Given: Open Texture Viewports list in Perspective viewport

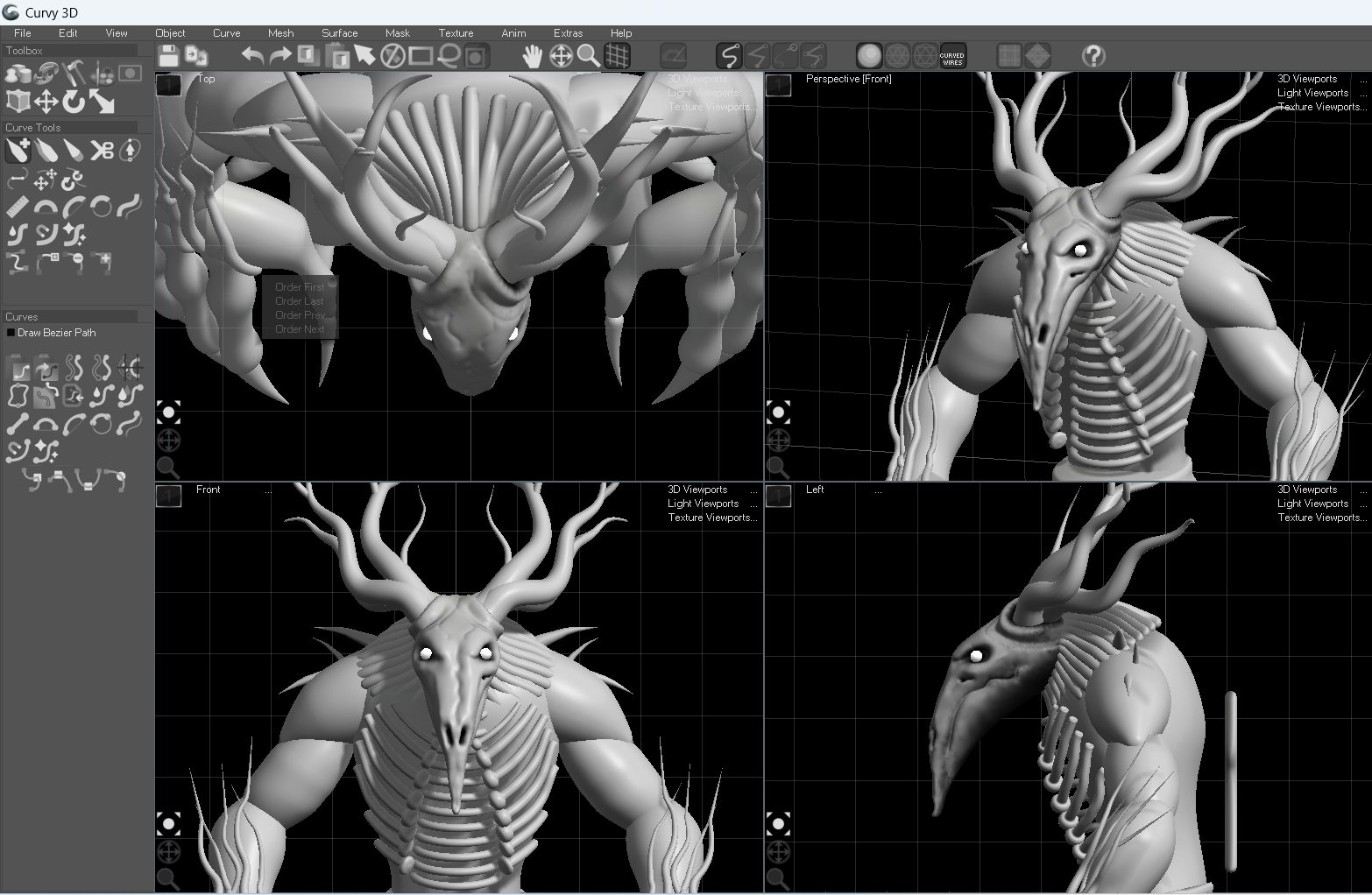Looking at the screenshot, I should tap(1321, 107).
